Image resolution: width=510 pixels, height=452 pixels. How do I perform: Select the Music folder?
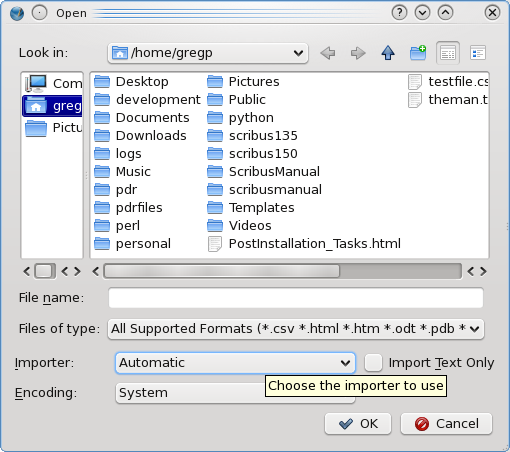pyautogui.click(x=122, y=172)
